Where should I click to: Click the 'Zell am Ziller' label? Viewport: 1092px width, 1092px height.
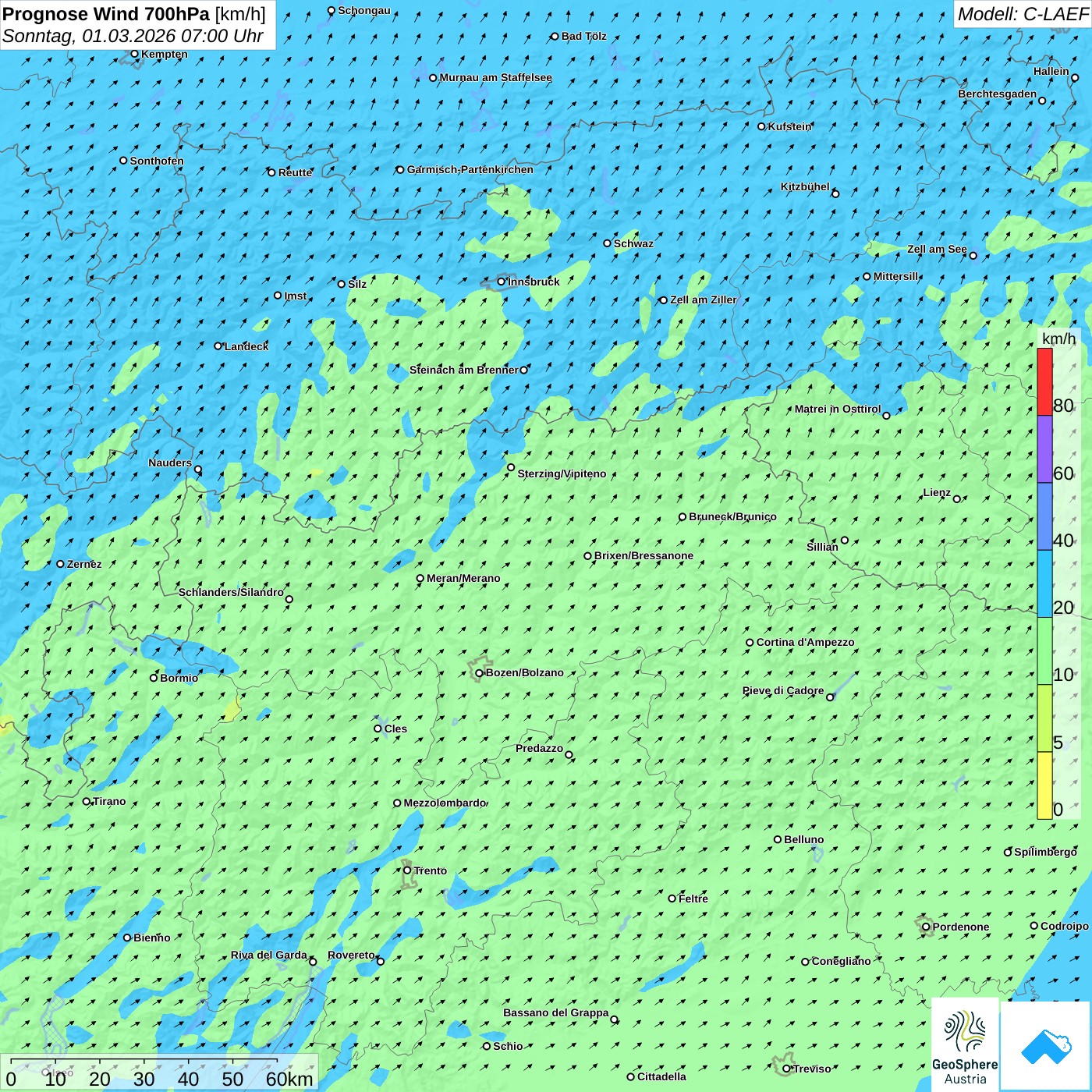point(704,300)
